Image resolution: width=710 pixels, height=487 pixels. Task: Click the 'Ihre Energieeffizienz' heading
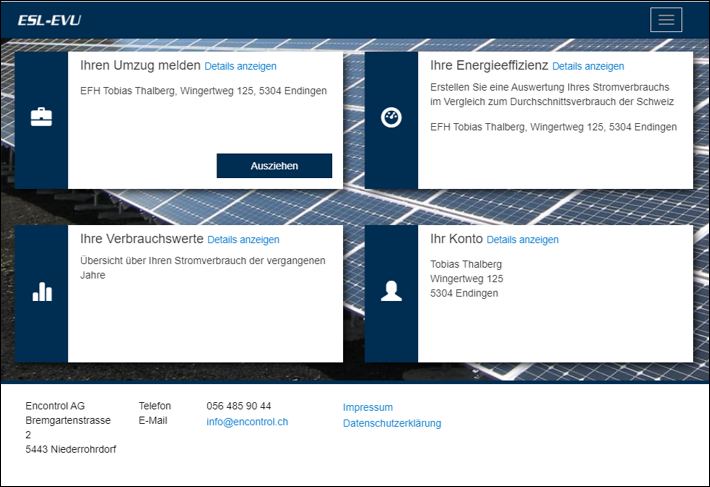click(x=489, y=65)
